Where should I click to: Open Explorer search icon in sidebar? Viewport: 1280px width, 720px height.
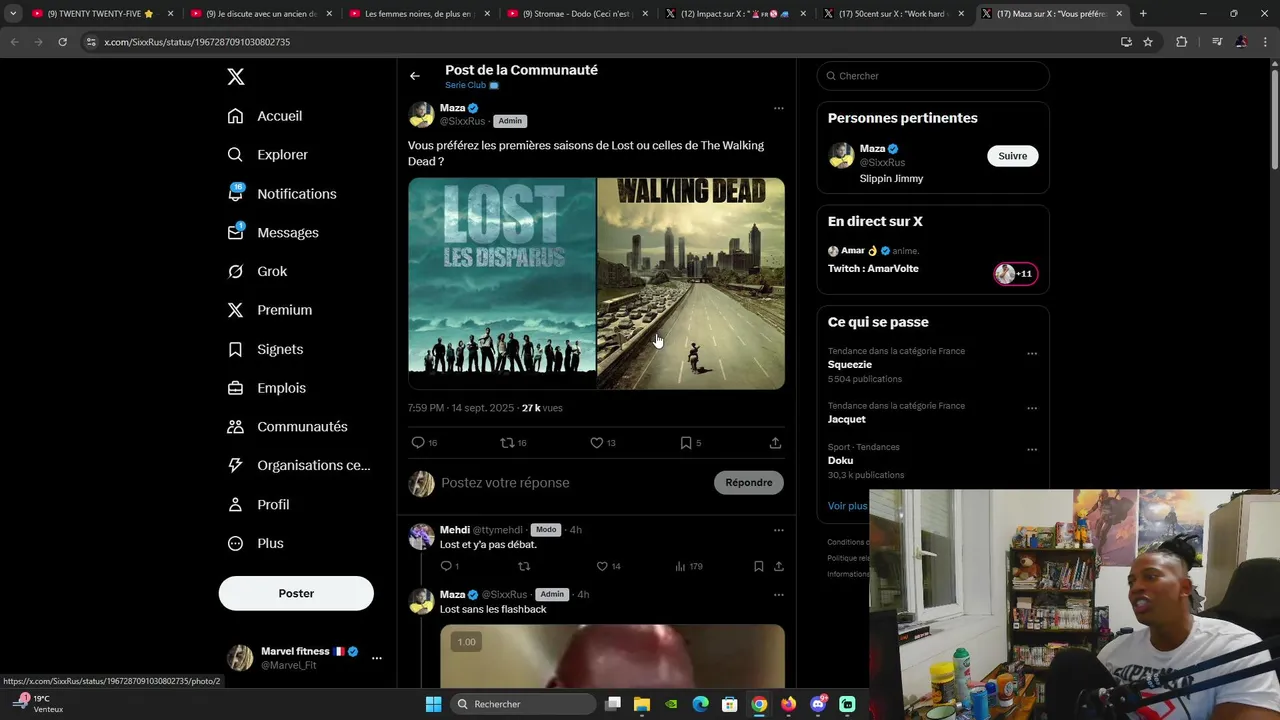(x=235, y=155)
